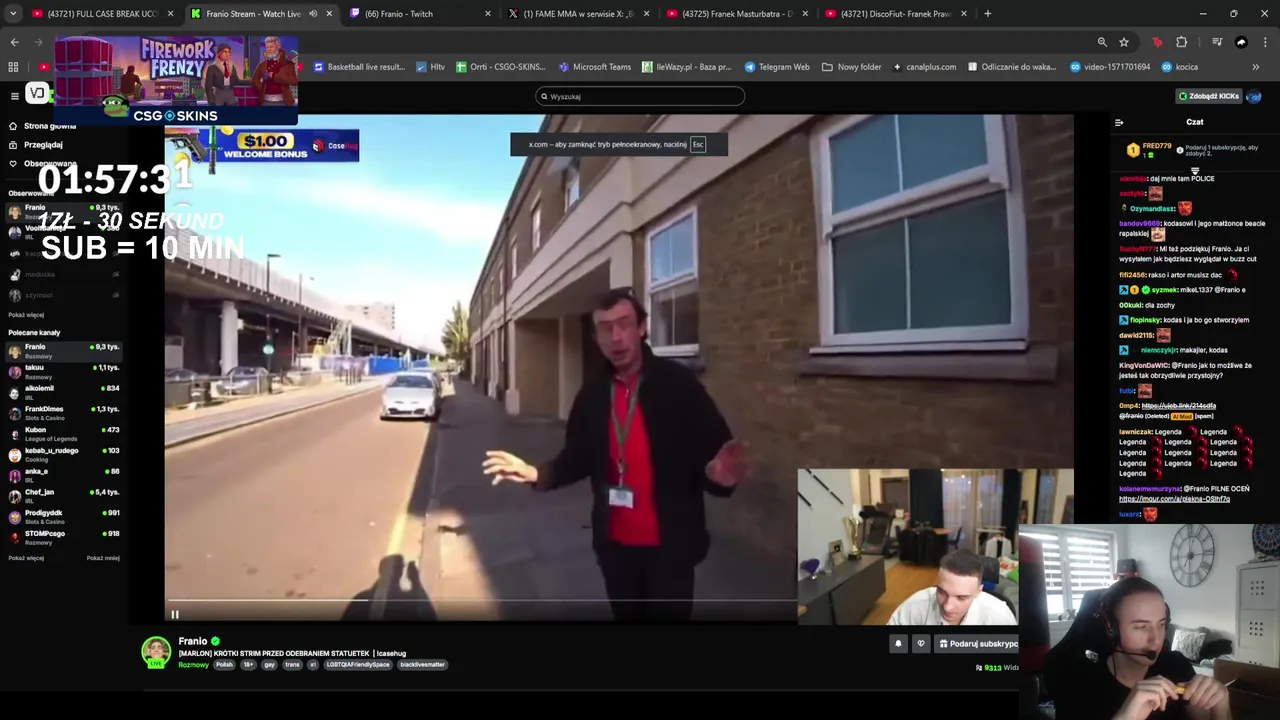1280x720 pixels.
Task: Open the Czat header tab
Action: point(1195,122)
